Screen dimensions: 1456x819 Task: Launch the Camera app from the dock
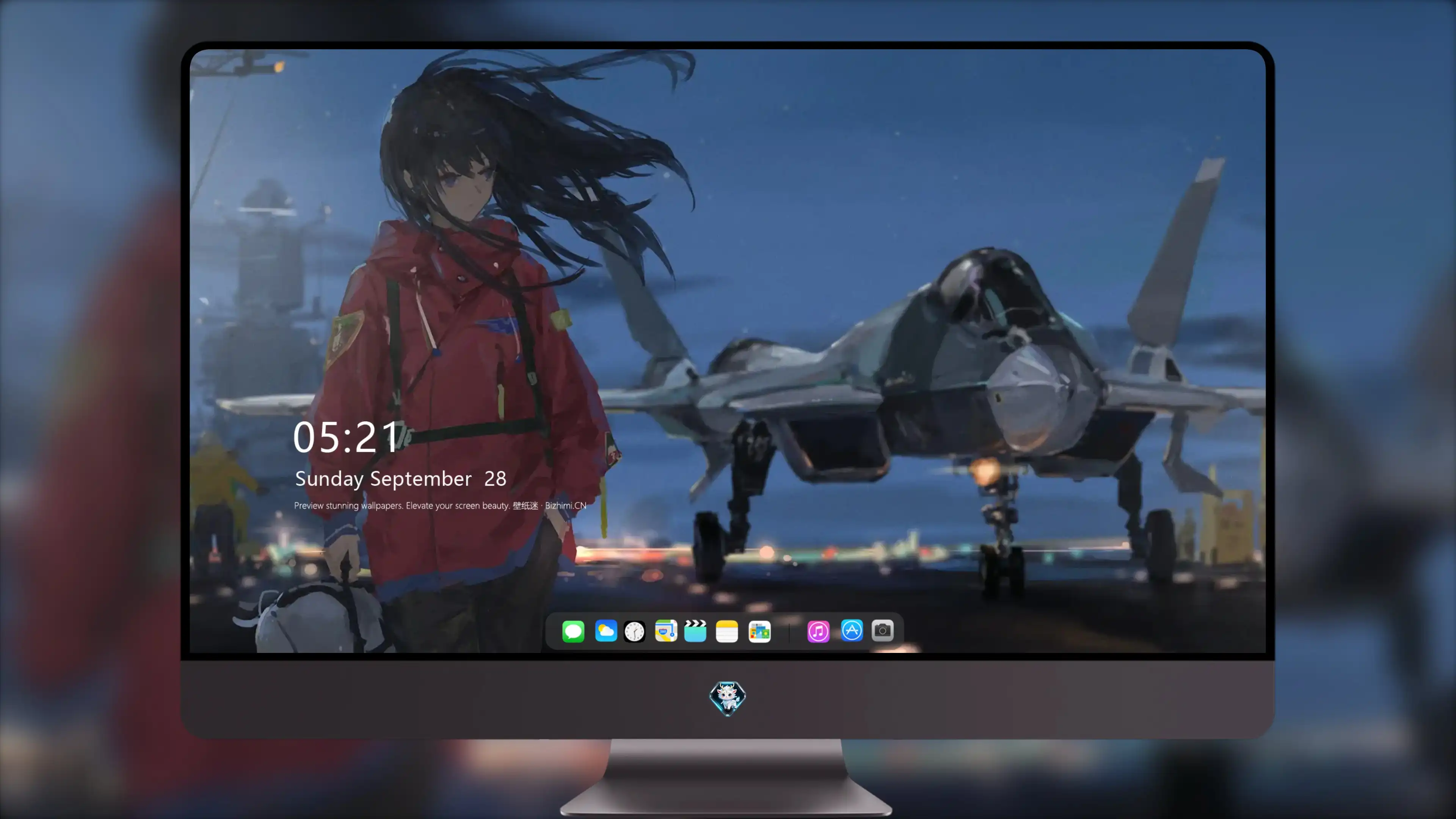pos(882,631)
